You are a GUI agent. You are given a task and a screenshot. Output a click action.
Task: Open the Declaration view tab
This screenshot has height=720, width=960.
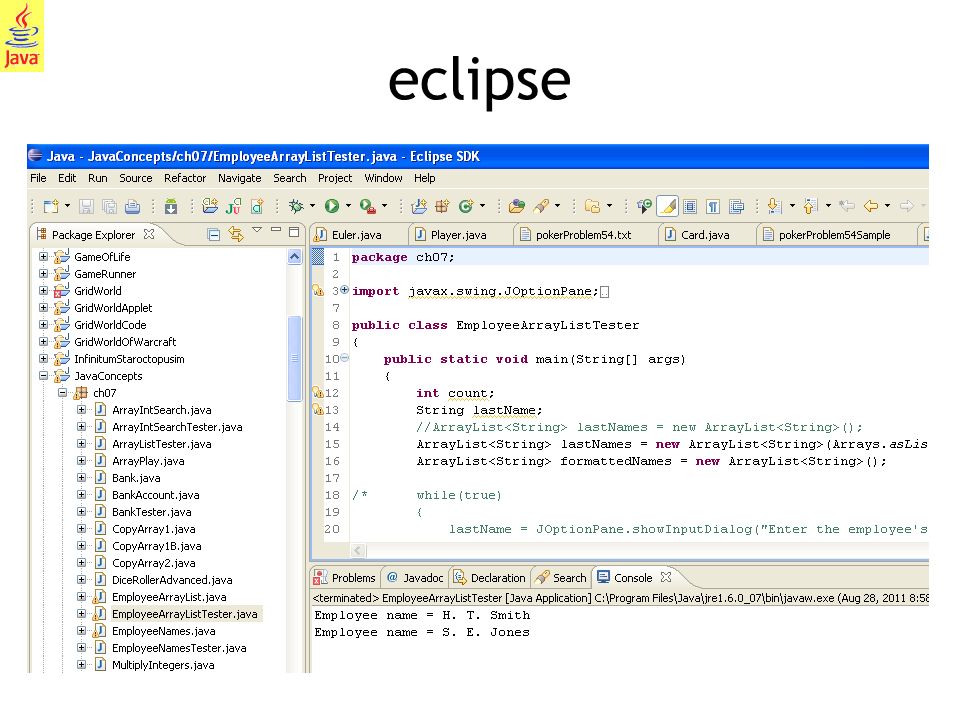click(490, 577)
